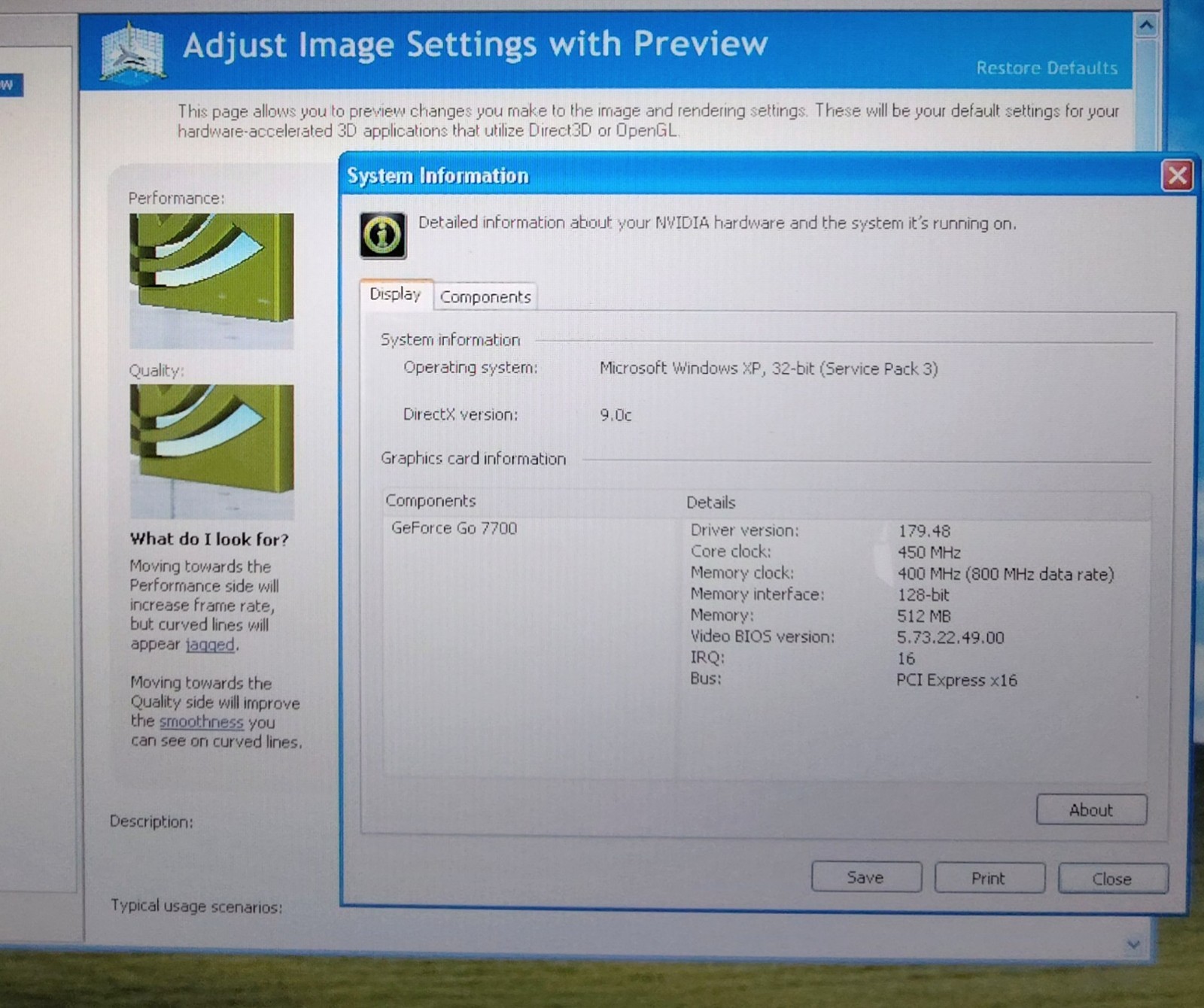Click the driver version value 179.48
Viewport: 1204px width, 1008px height.
click(924, 531)
